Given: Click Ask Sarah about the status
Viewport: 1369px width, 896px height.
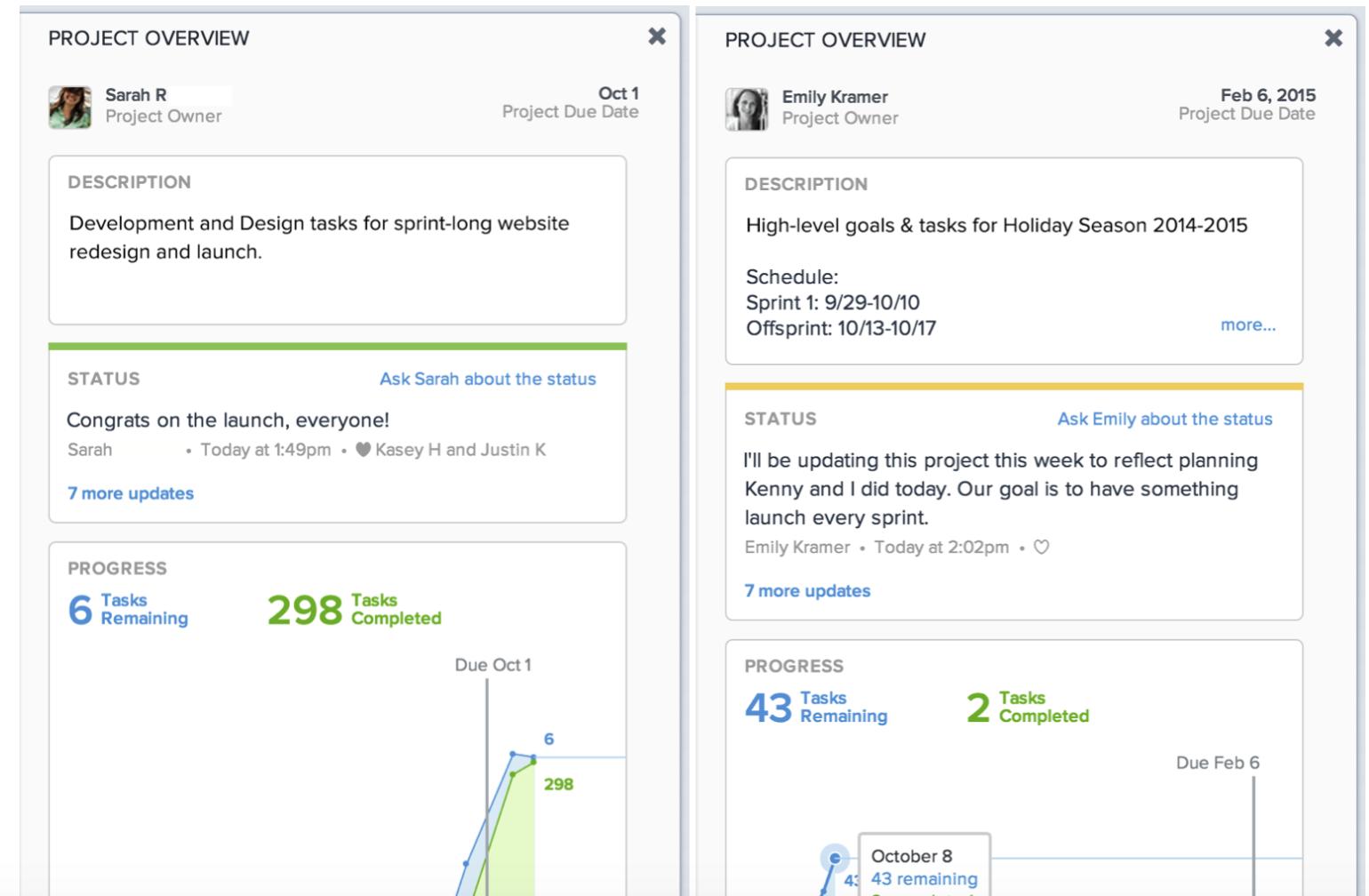Looking at the screenshot, I should 487,379.
